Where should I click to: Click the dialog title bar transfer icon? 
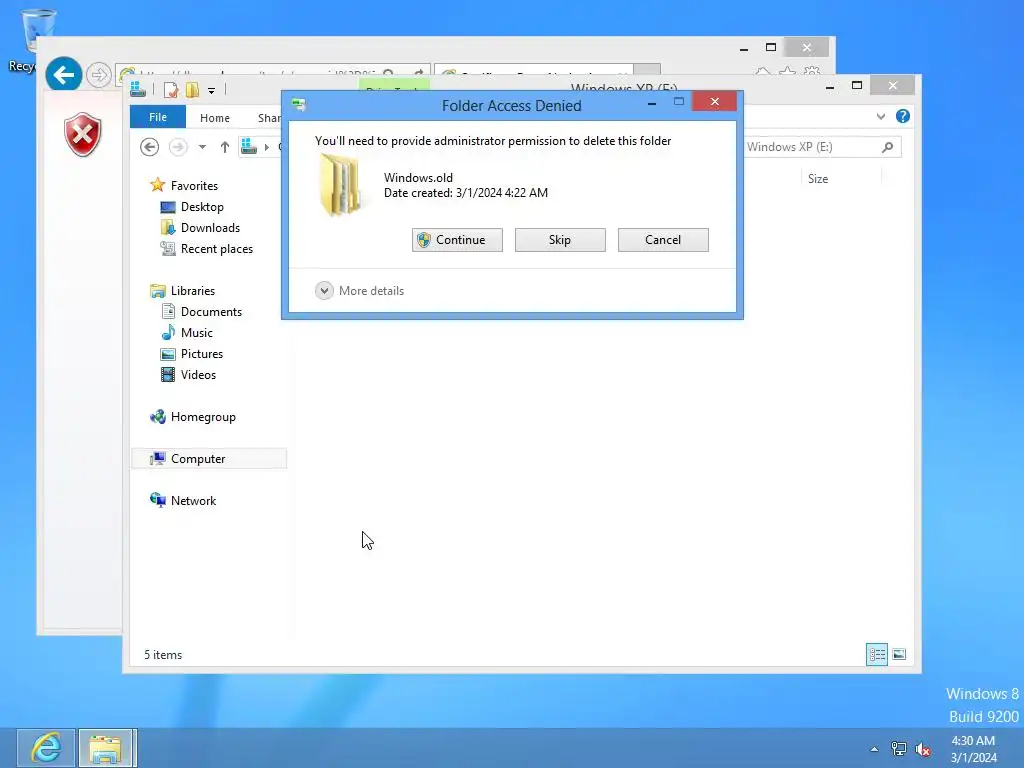click(x=299, y=104)
